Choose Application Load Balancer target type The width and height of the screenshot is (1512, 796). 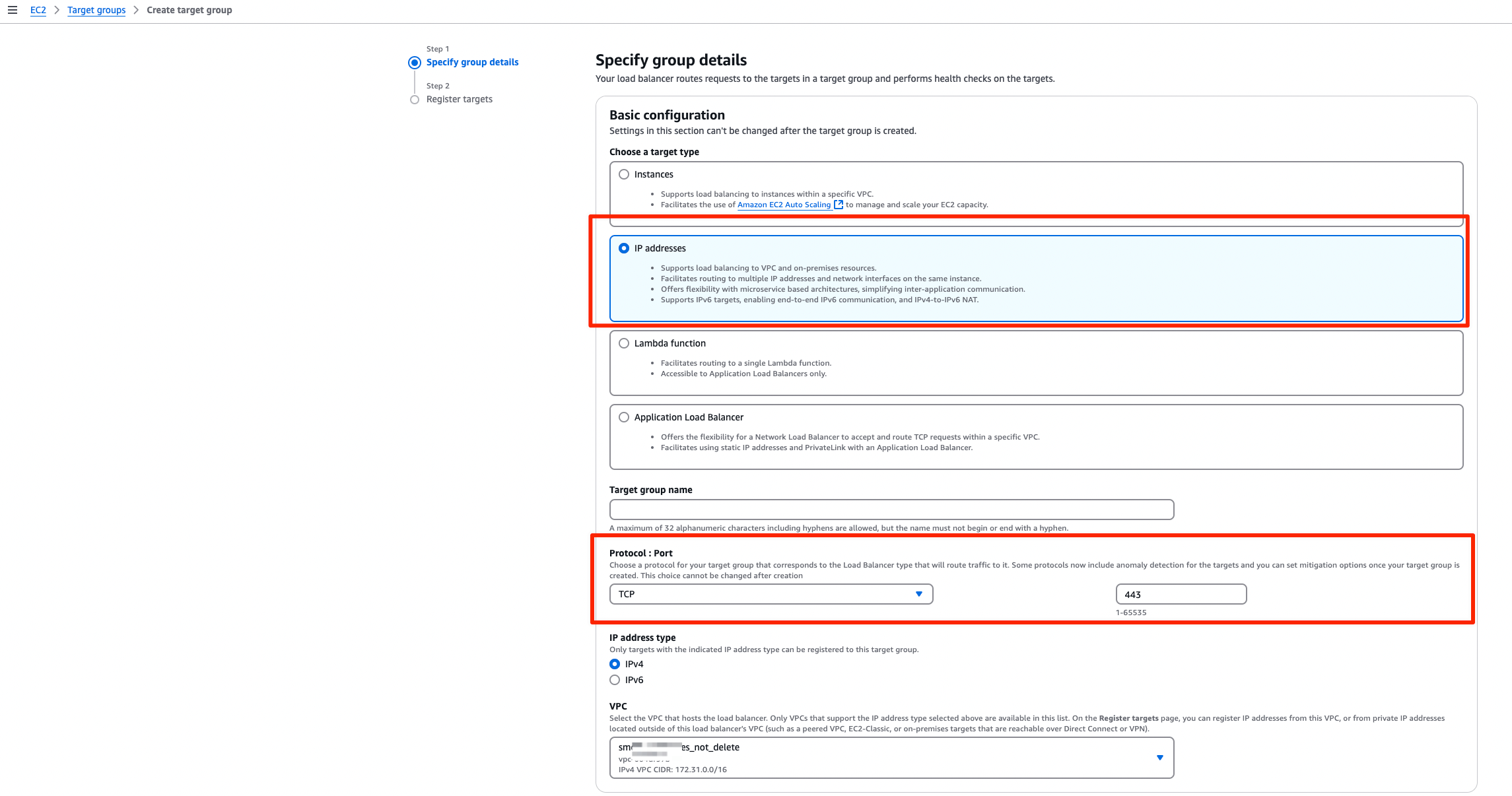tap(624, 417)
